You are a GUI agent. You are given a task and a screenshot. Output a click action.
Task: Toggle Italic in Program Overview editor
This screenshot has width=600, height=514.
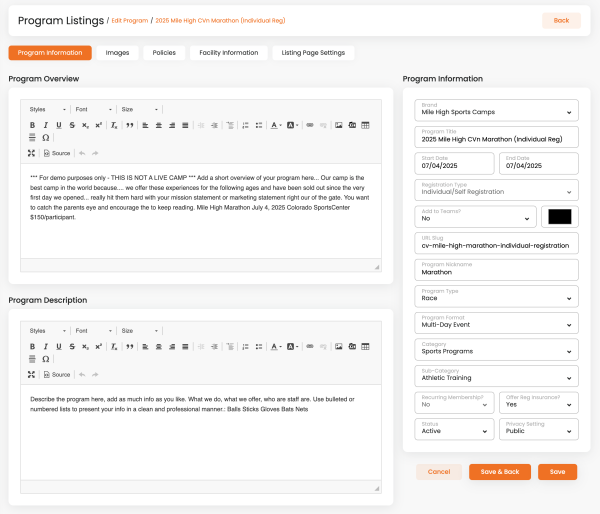coord(46,125)
